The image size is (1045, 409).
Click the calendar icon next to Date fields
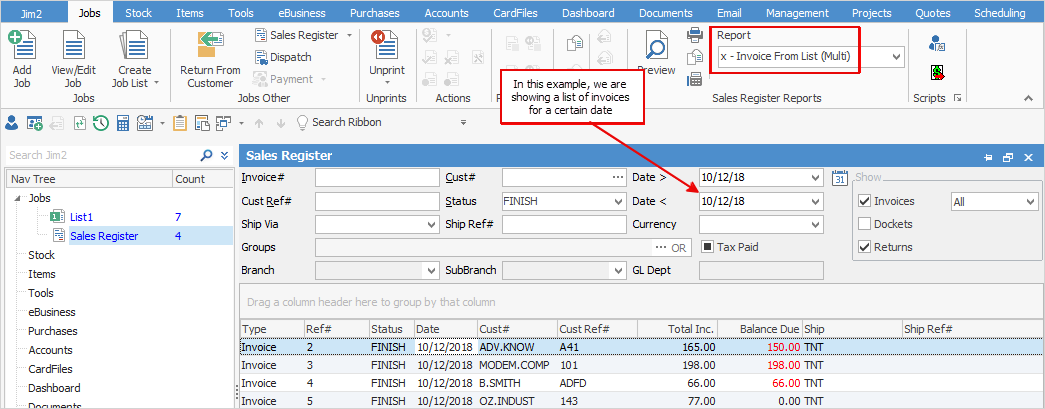(840, 178)
